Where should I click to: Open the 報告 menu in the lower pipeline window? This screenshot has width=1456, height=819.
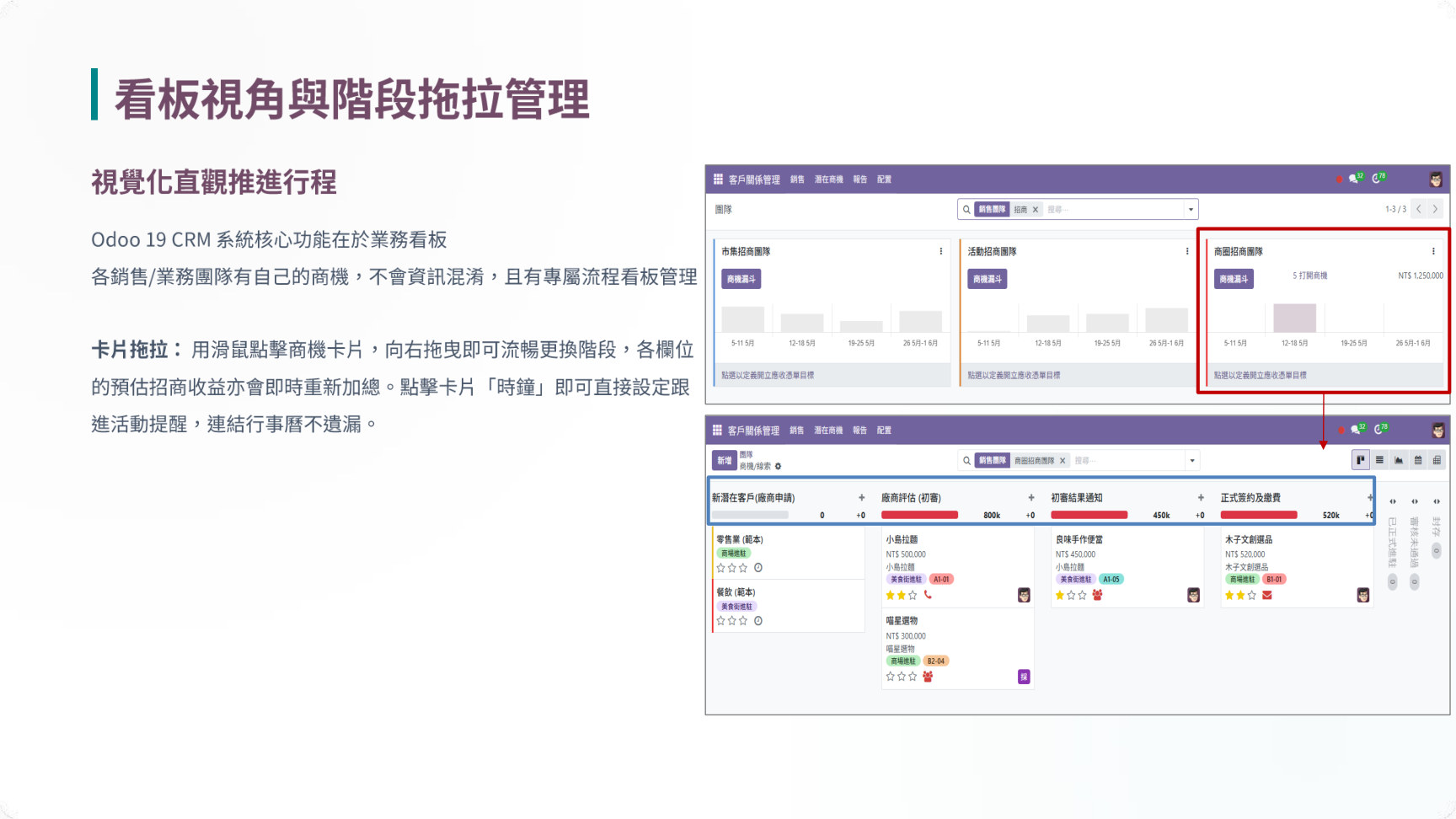(859, 431)
